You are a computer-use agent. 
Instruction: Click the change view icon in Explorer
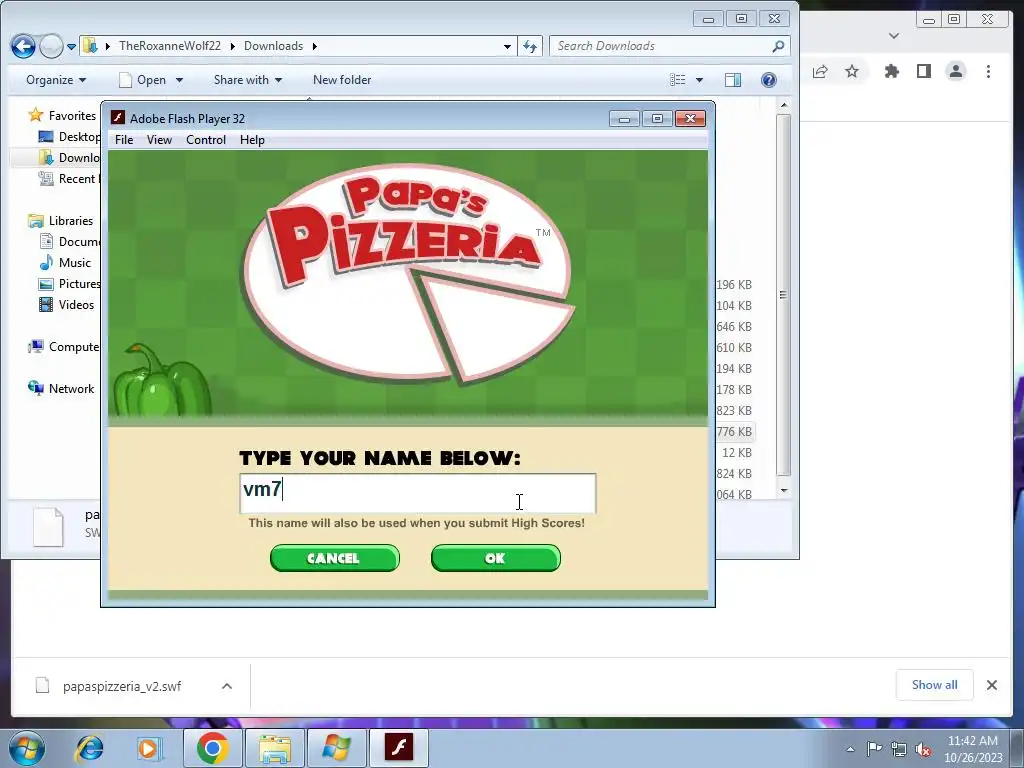coord(678,80)
